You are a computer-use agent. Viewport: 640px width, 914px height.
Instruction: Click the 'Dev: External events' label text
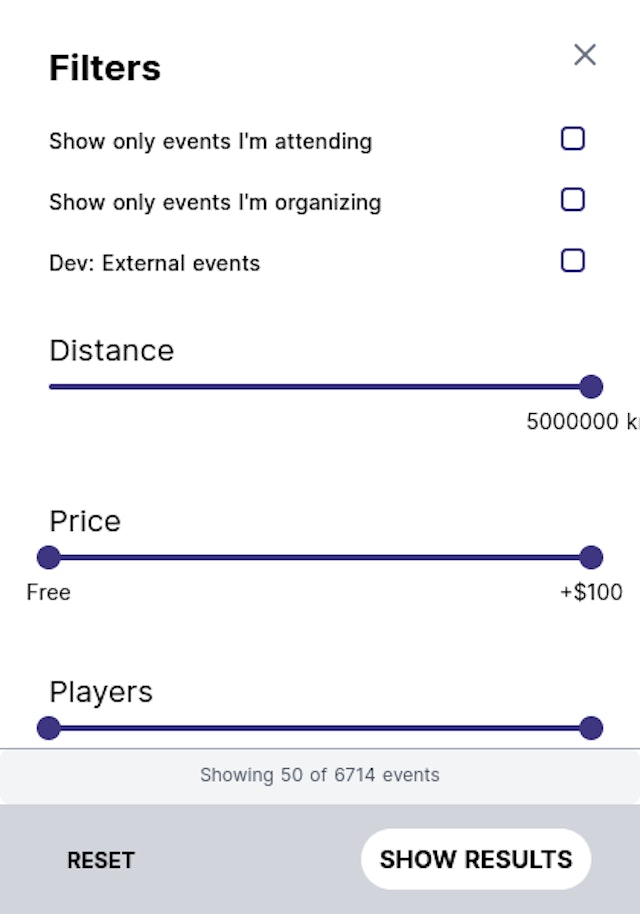coord(154,264)
